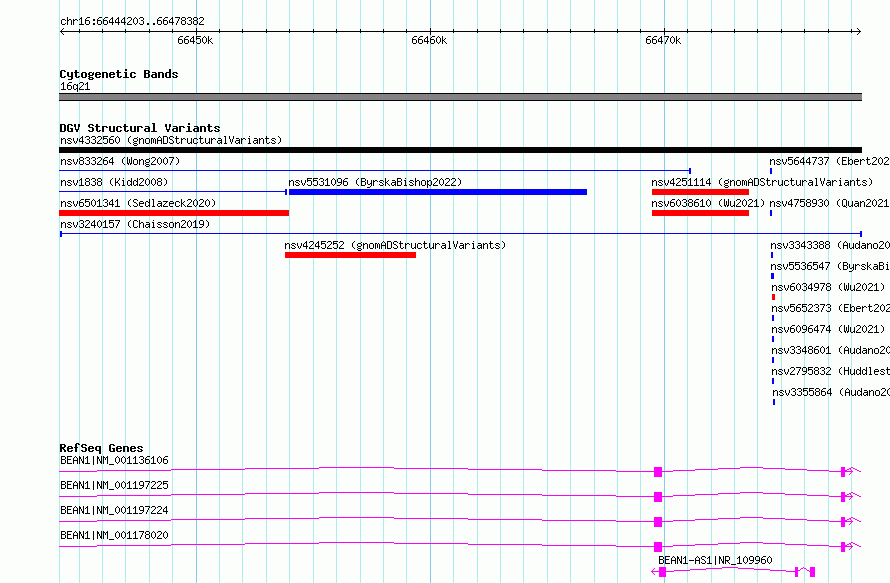
Task: Click the thin nsv3240157 span line
Action: click(461, 234)
